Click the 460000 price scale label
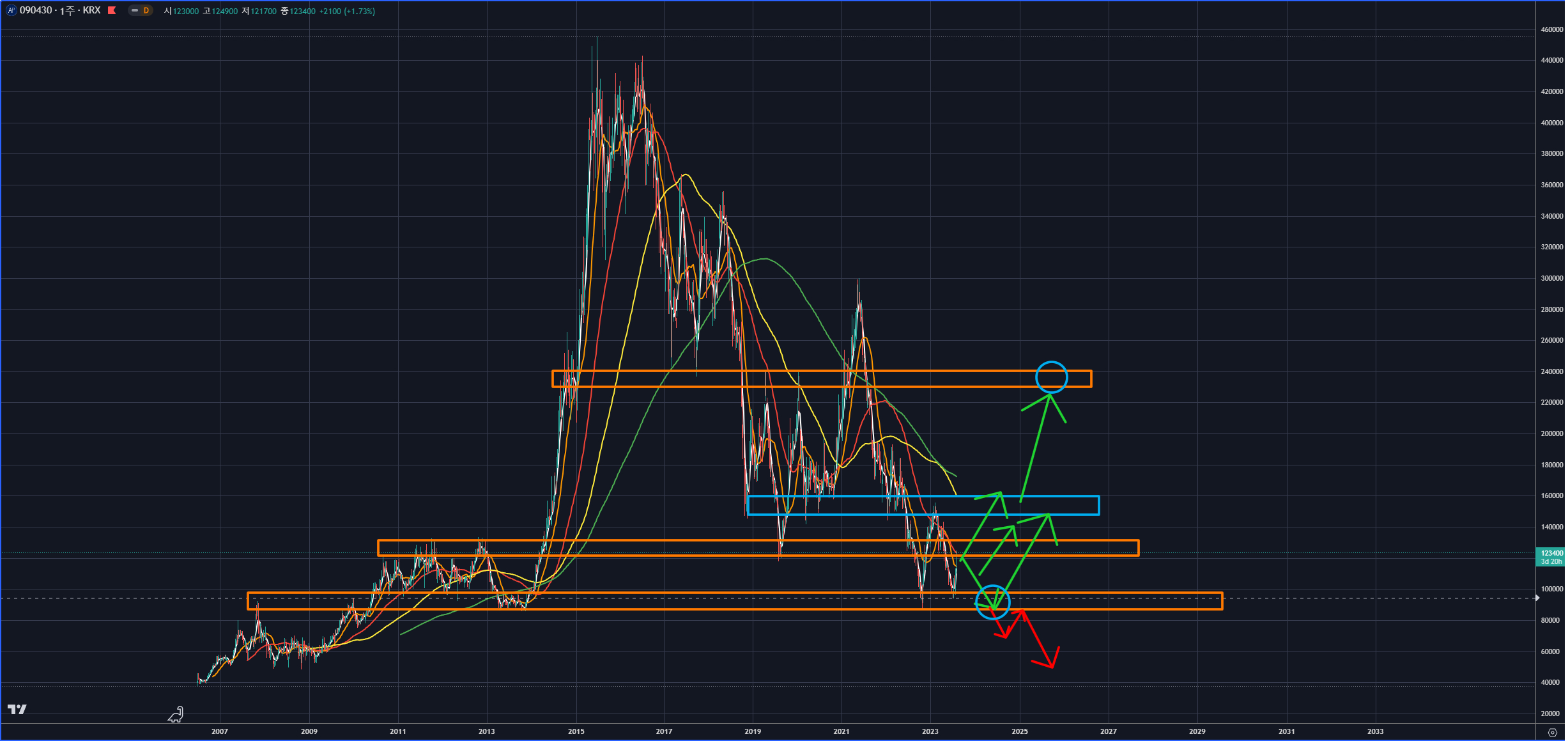 [1551, 29]
